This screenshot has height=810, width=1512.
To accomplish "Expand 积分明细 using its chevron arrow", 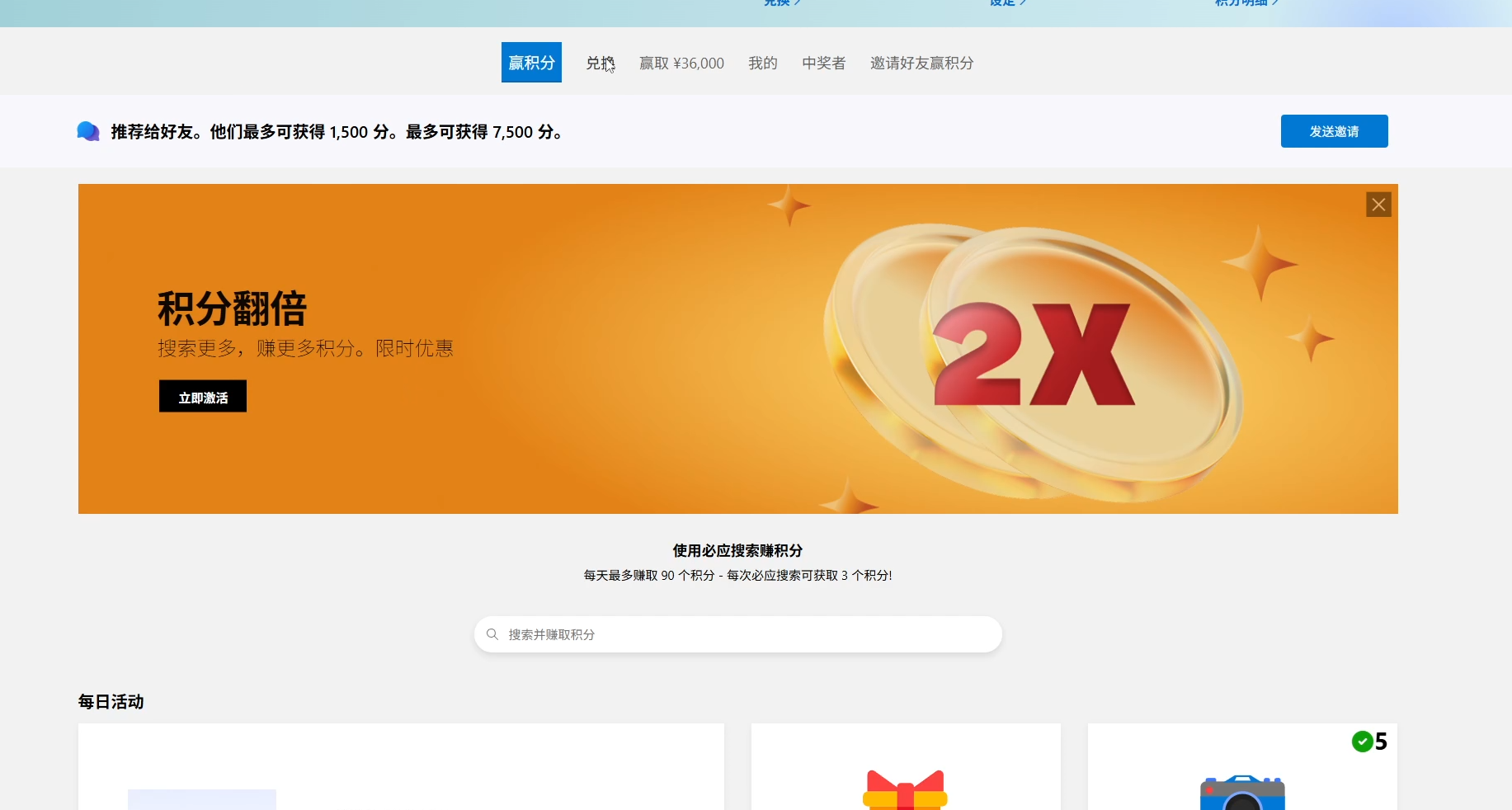I will click(1277, 2).
